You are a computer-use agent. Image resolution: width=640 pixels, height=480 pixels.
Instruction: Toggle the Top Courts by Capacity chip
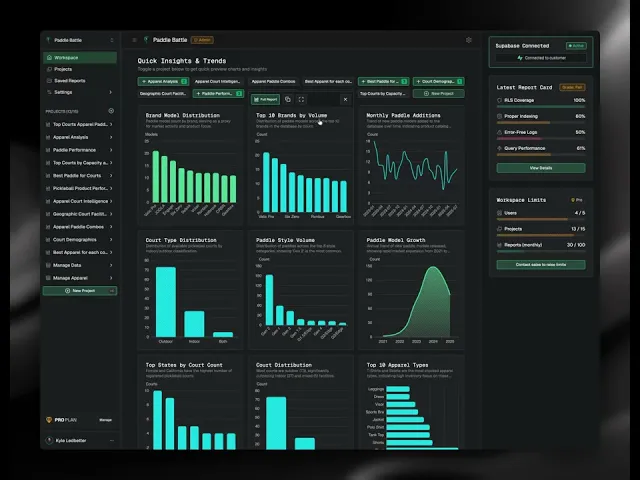tap(383, 93)
